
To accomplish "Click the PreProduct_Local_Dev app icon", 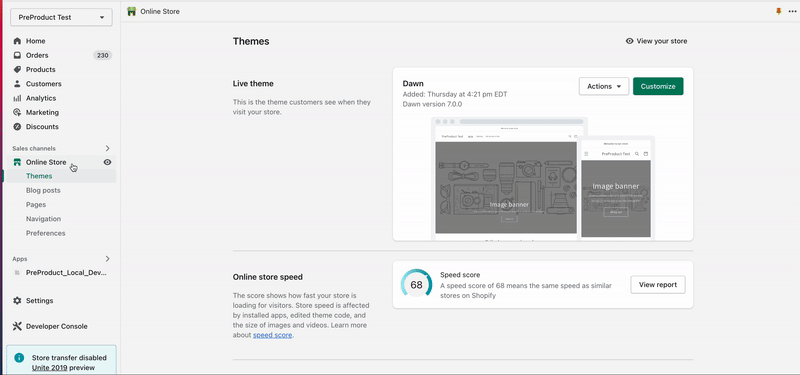I will coord(17,273).
